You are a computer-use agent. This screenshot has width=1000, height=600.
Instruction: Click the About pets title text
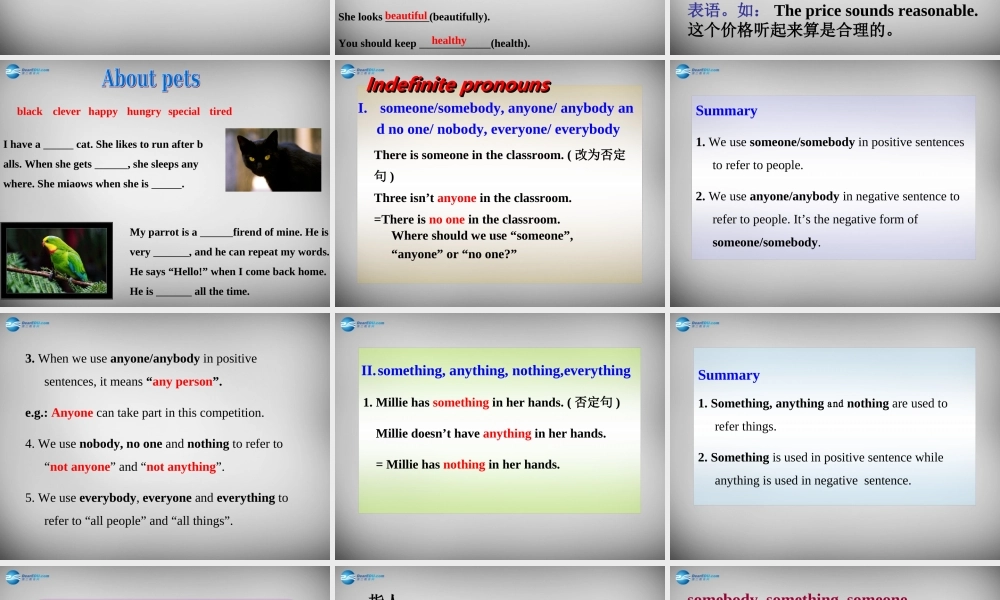[x=150, y=79]
